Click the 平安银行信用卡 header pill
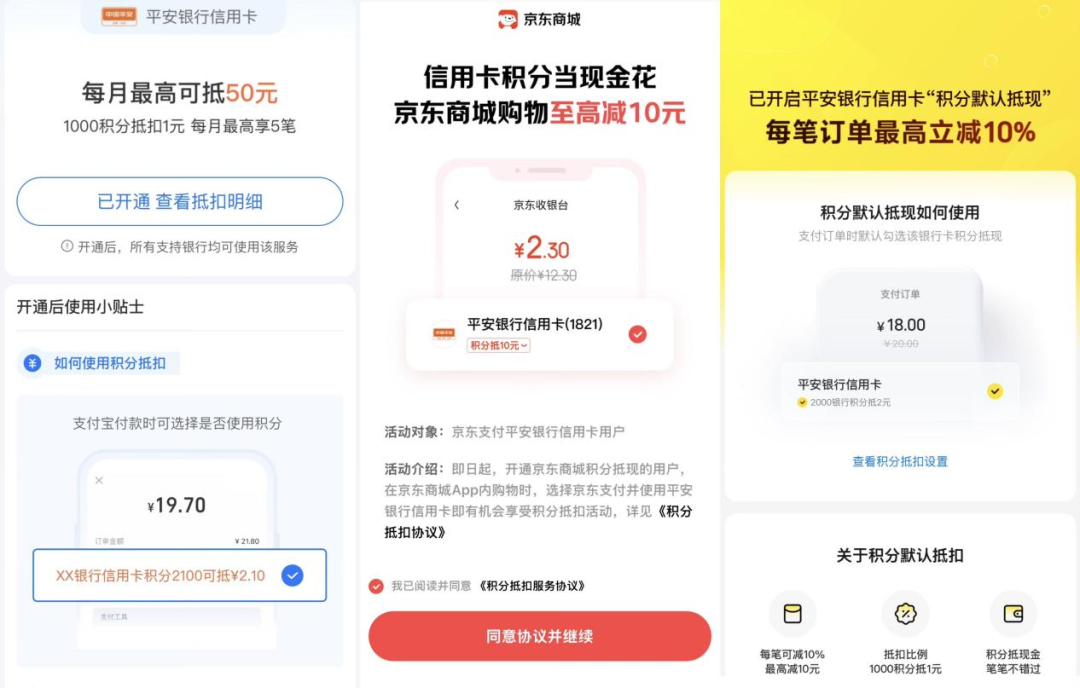 tap(183, 16)
